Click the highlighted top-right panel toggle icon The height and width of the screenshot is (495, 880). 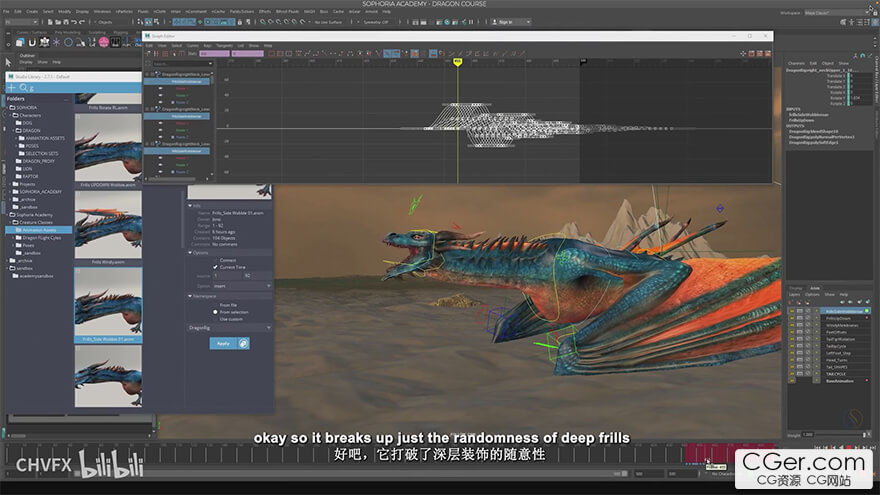pyautogui.click(x=875, y=22)
